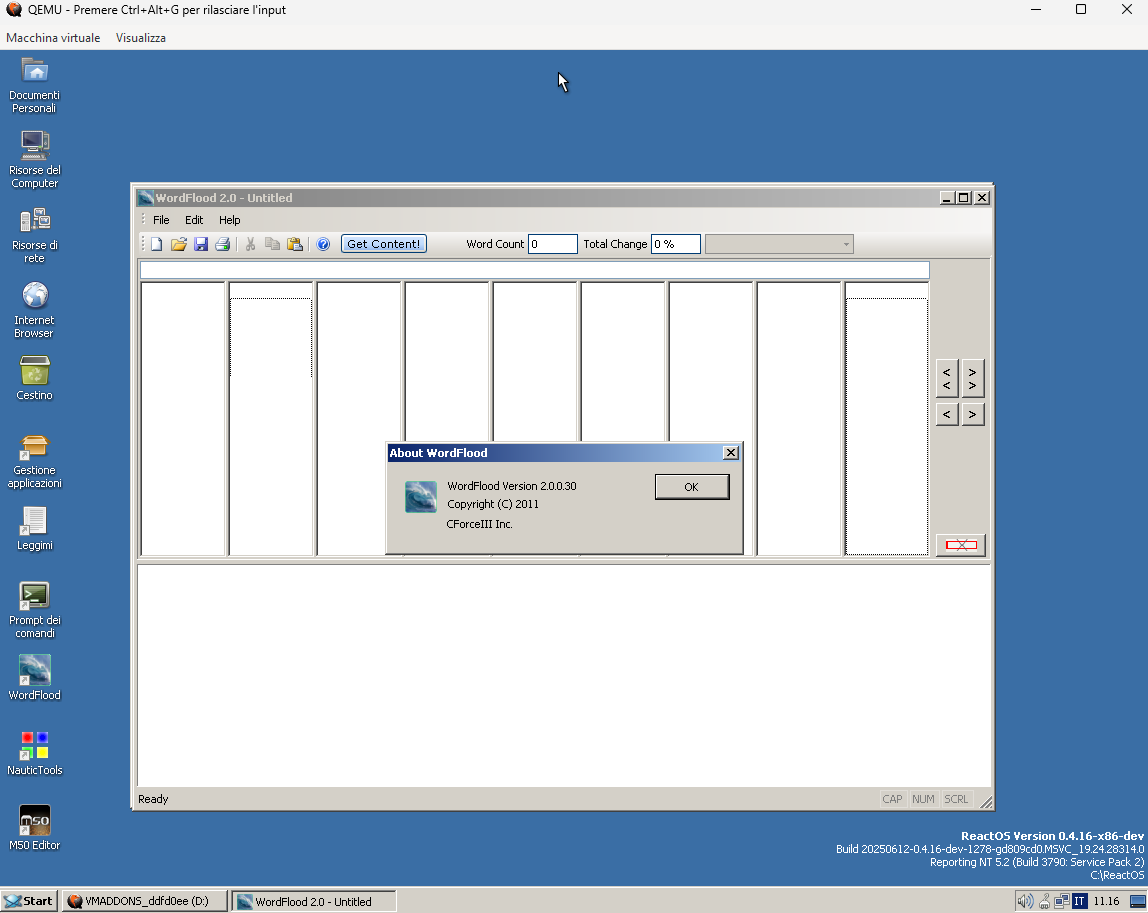Open the File menu
1148x913 pixels.
click(161, 220)
